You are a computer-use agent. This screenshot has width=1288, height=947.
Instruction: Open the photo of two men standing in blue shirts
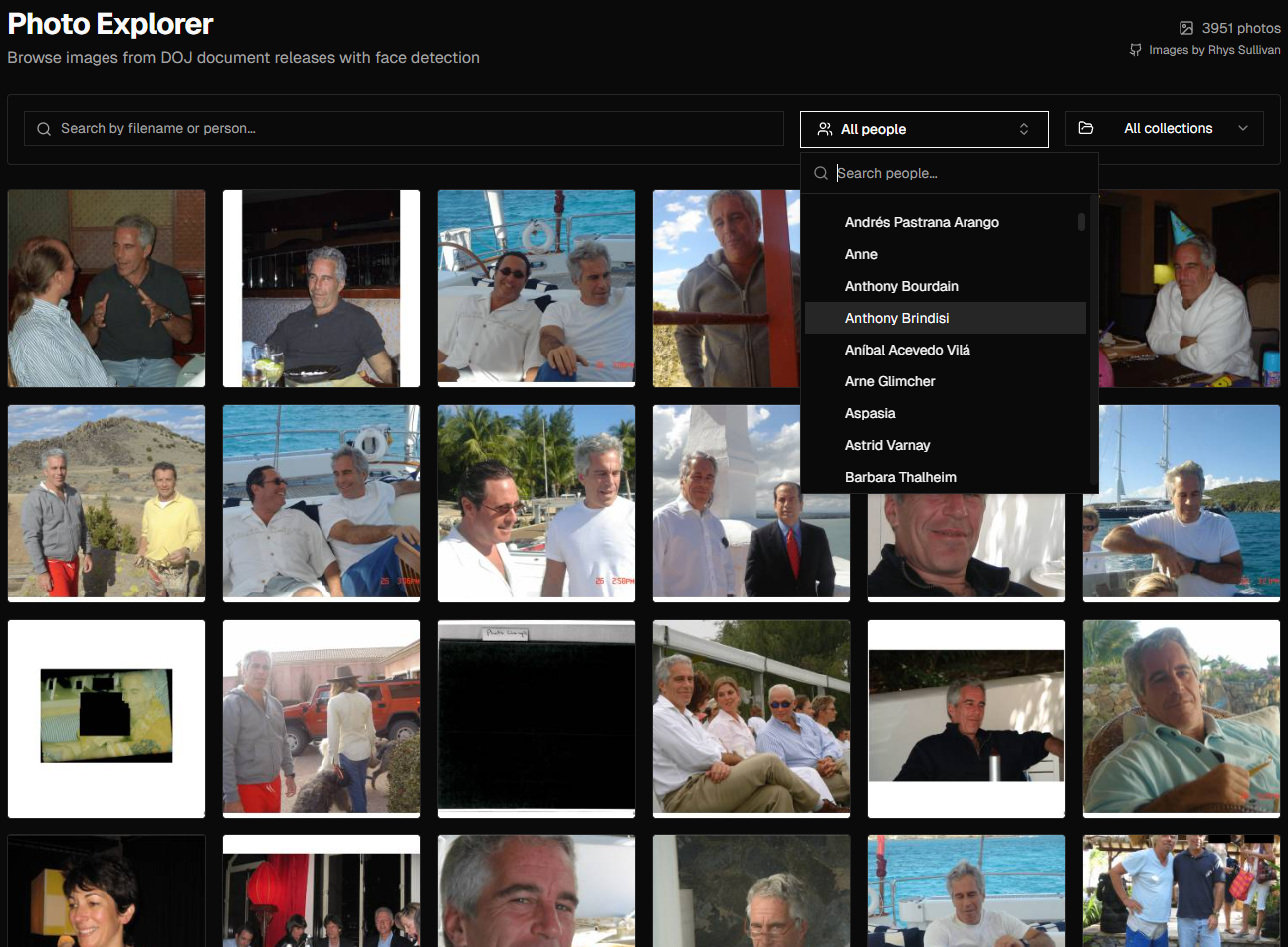[1181, 891]
